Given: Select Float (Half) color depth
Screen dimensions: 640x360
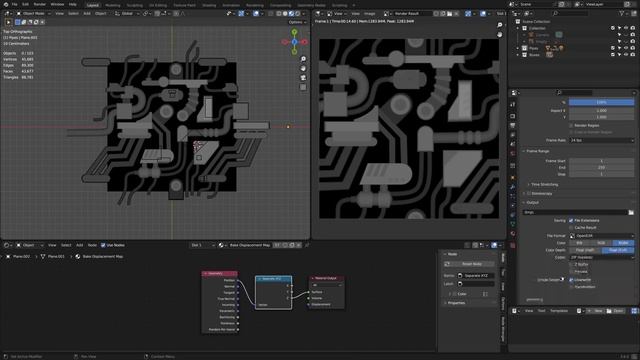Looking at the screenshot, I should (x=585, y=250).
